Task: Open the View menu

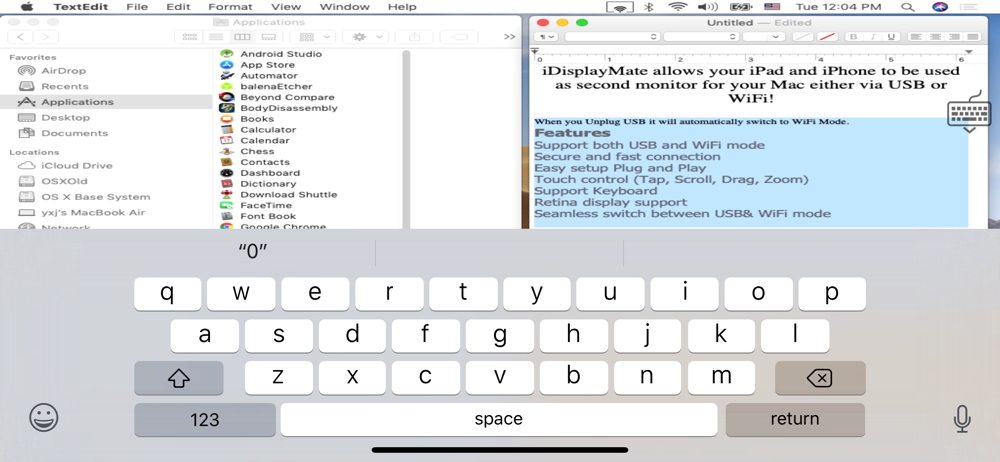Action: (x=286, y=7)
